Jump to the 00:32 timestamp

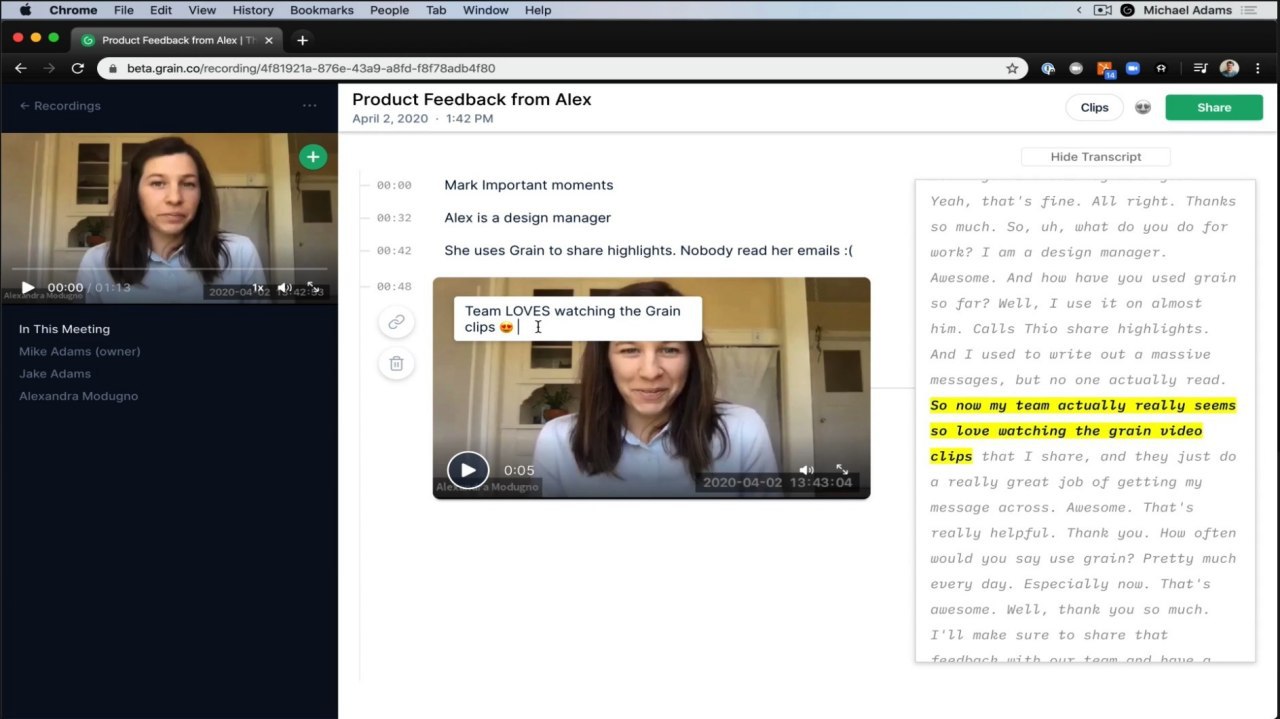pos(394,218)
